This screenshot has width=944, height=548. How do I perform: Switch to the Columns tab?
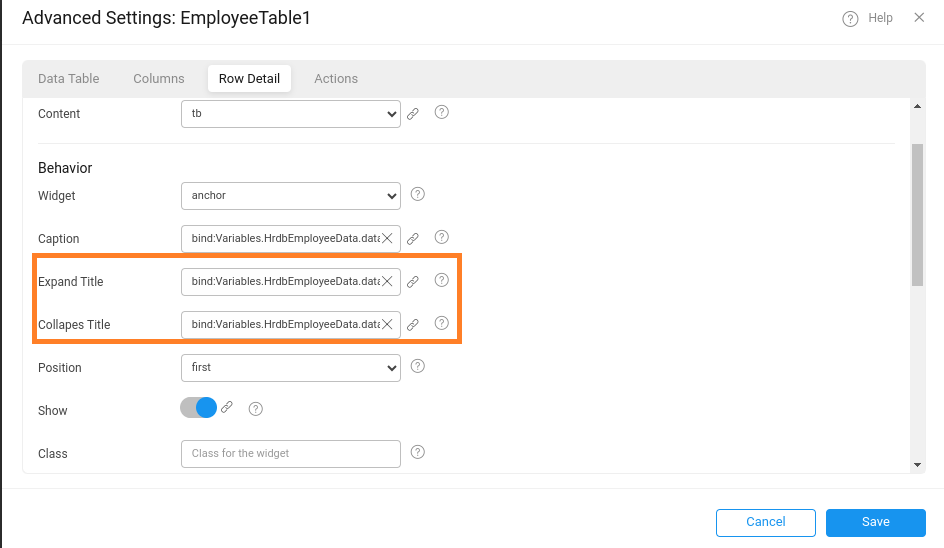159,79
